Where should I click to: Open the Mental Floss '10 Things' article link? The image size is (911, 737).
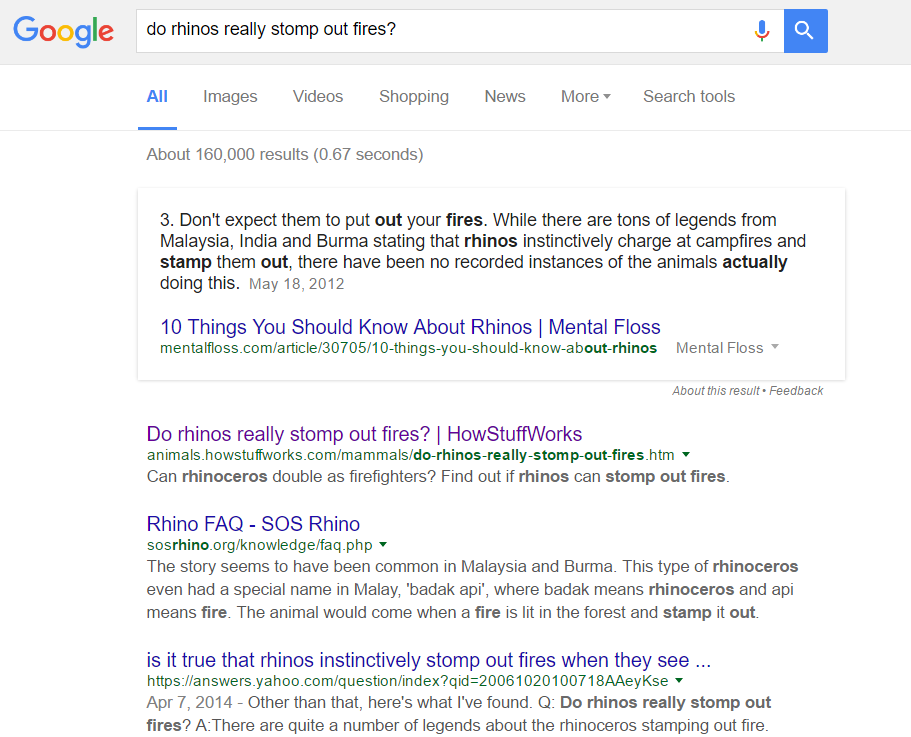pos(410,327)
